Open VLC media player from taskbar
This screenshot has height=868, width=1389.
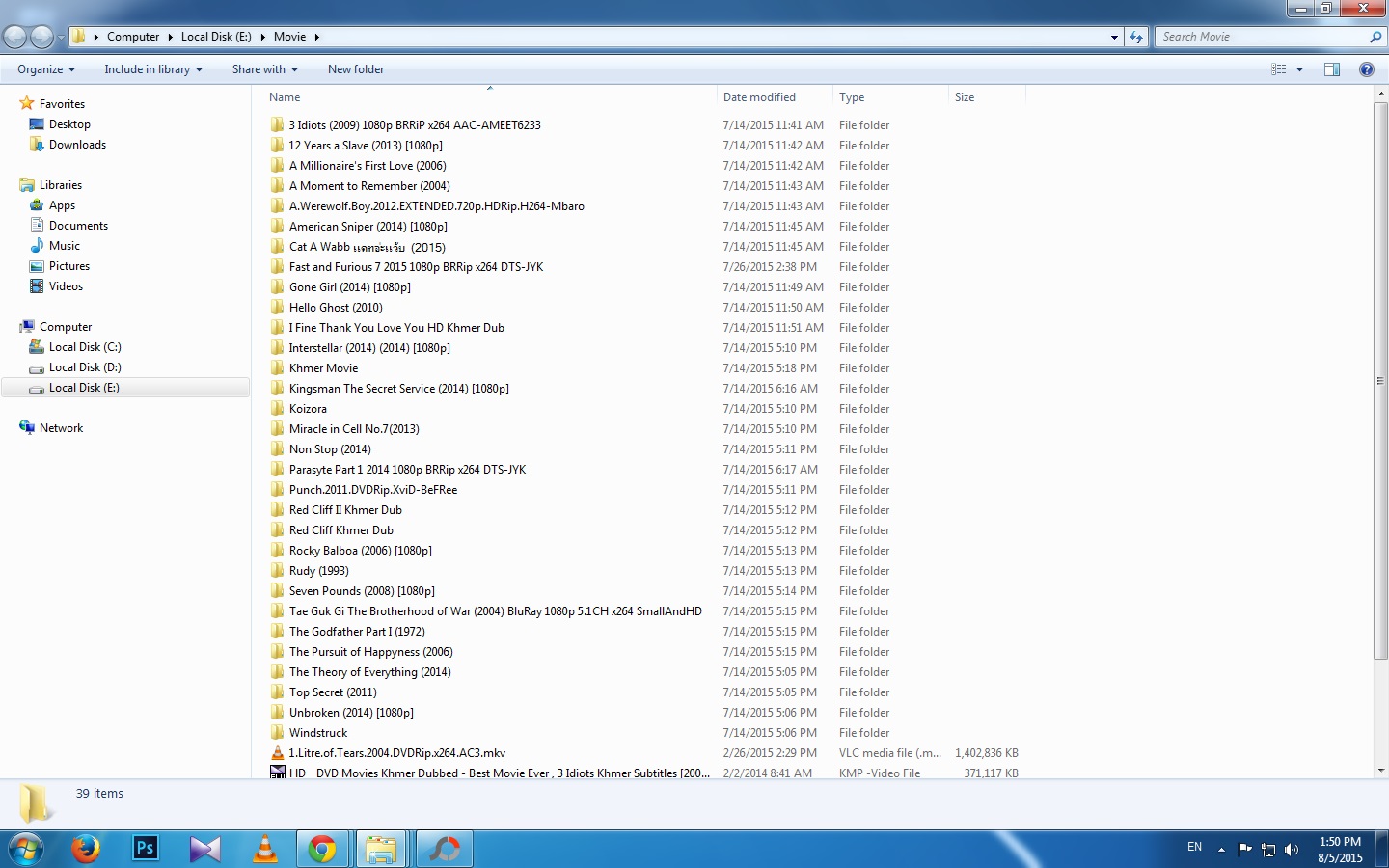[x=264, y=849]
